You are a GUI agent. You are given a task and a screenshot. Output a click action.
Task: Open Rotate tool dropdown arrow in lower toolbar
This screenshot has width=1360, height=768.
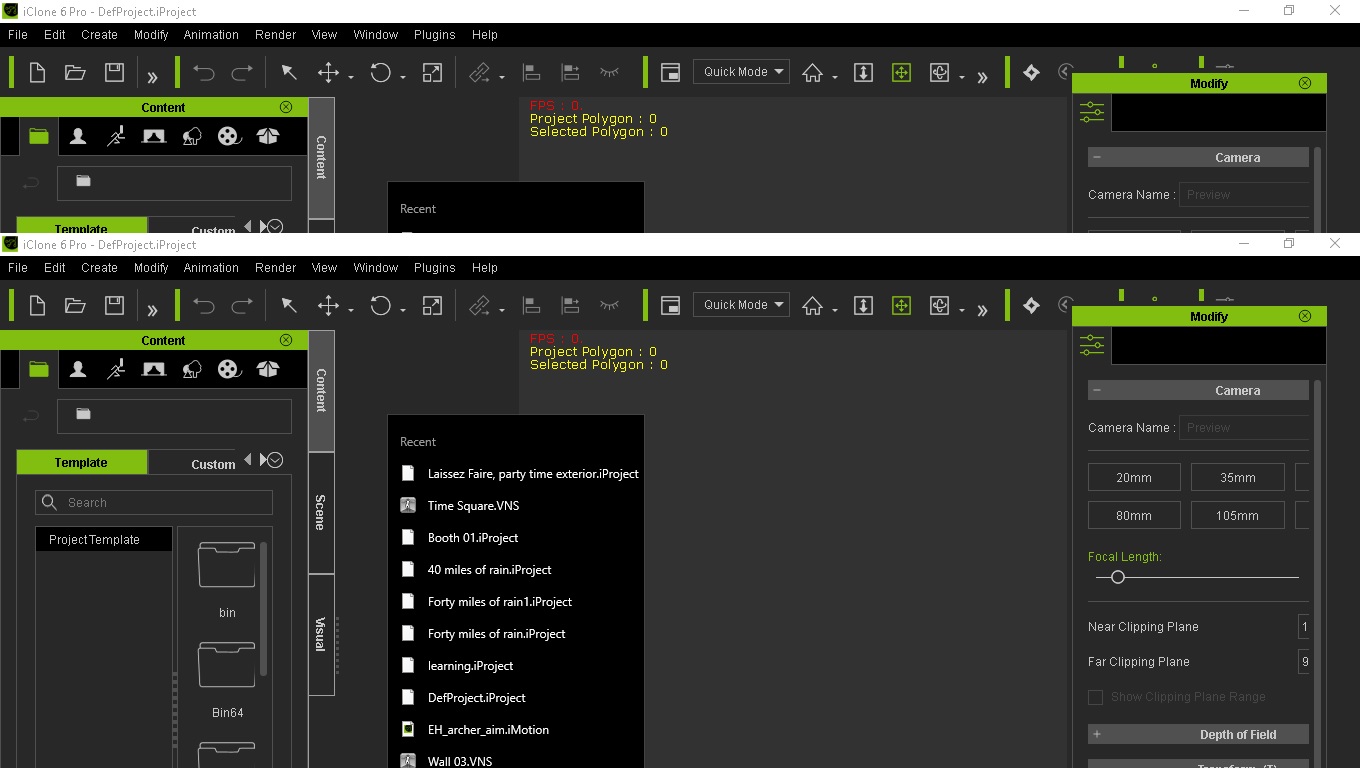[402, 309]
